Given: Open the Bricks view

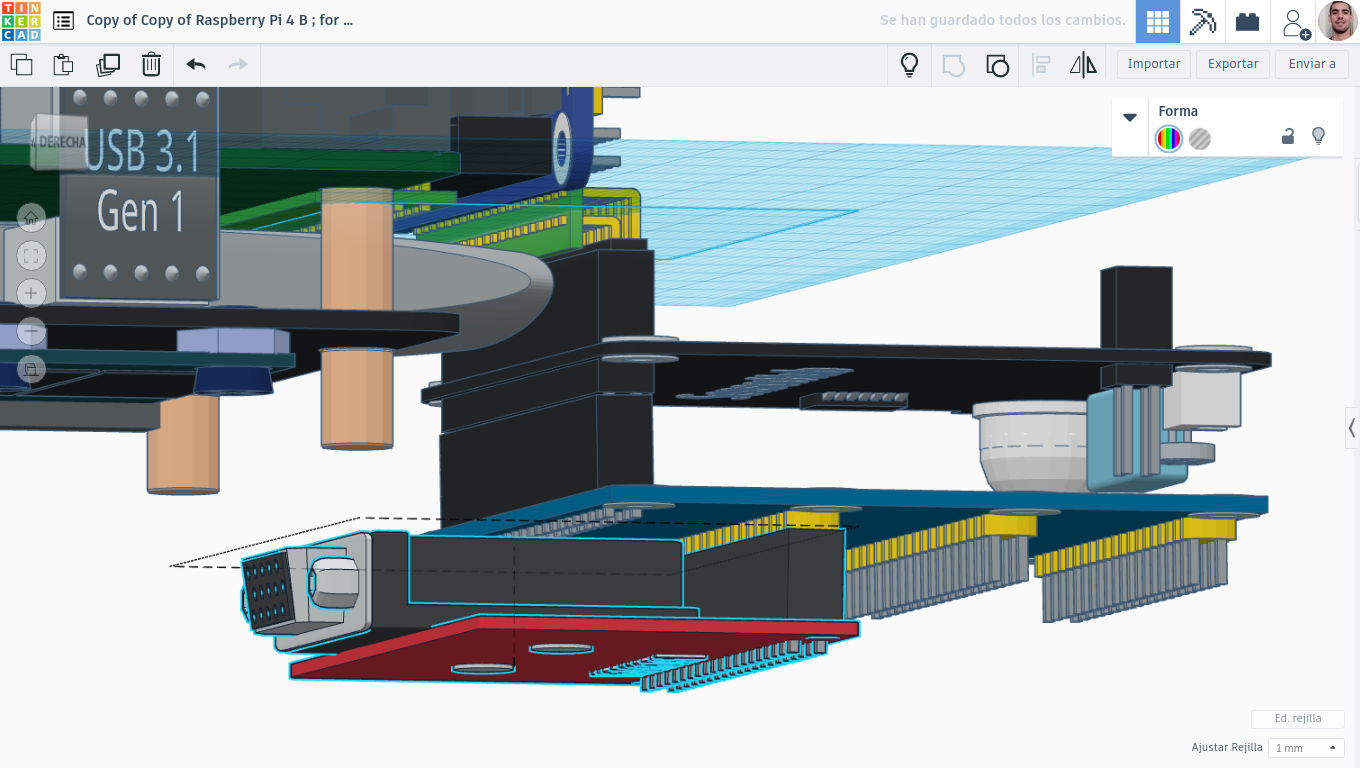Looking at the screenshot, I should click(1247, 22).
